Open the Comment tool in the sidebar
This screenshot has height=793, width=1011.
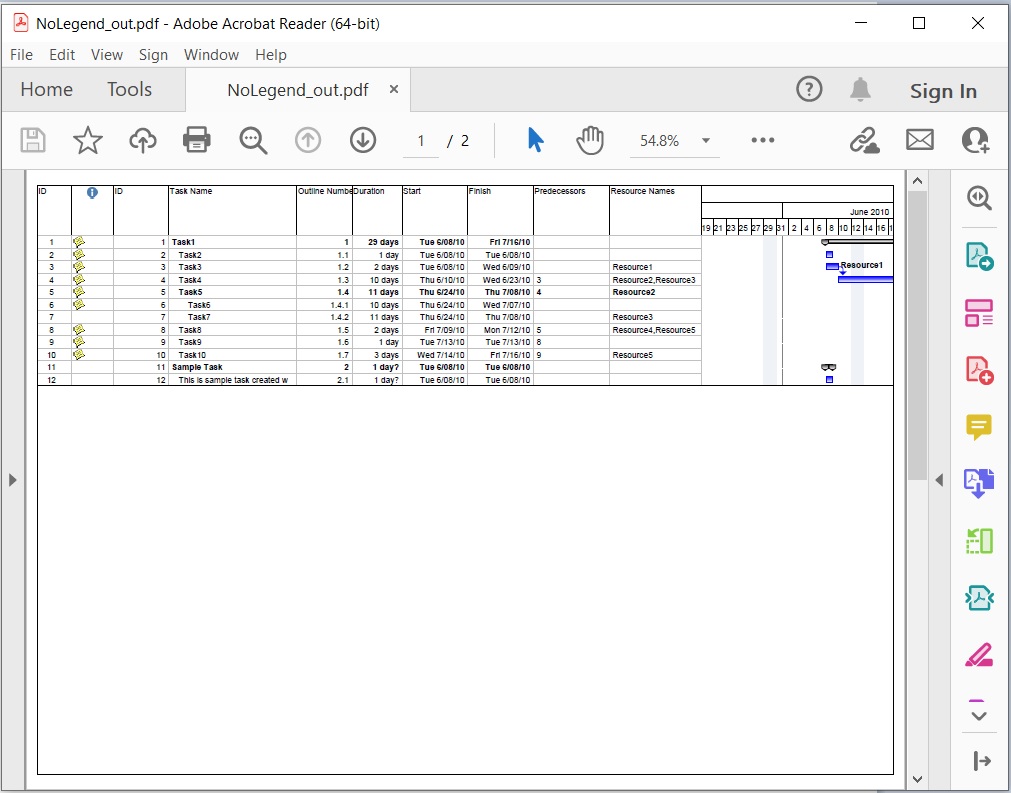click(979, 428)
